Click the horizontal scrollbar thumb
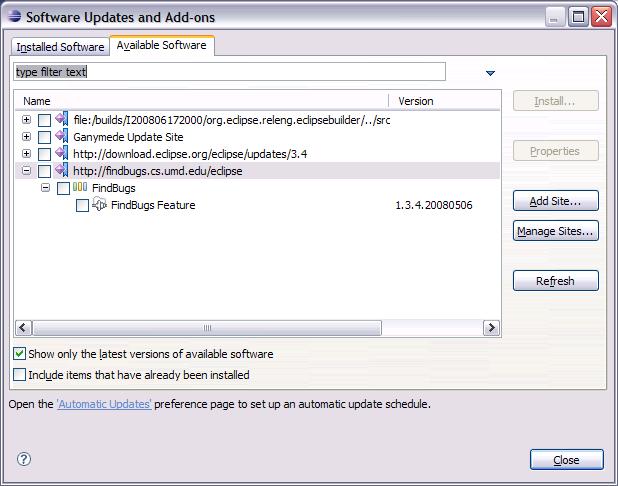Viewport: 618px width, 486px height. click(207, 328)
